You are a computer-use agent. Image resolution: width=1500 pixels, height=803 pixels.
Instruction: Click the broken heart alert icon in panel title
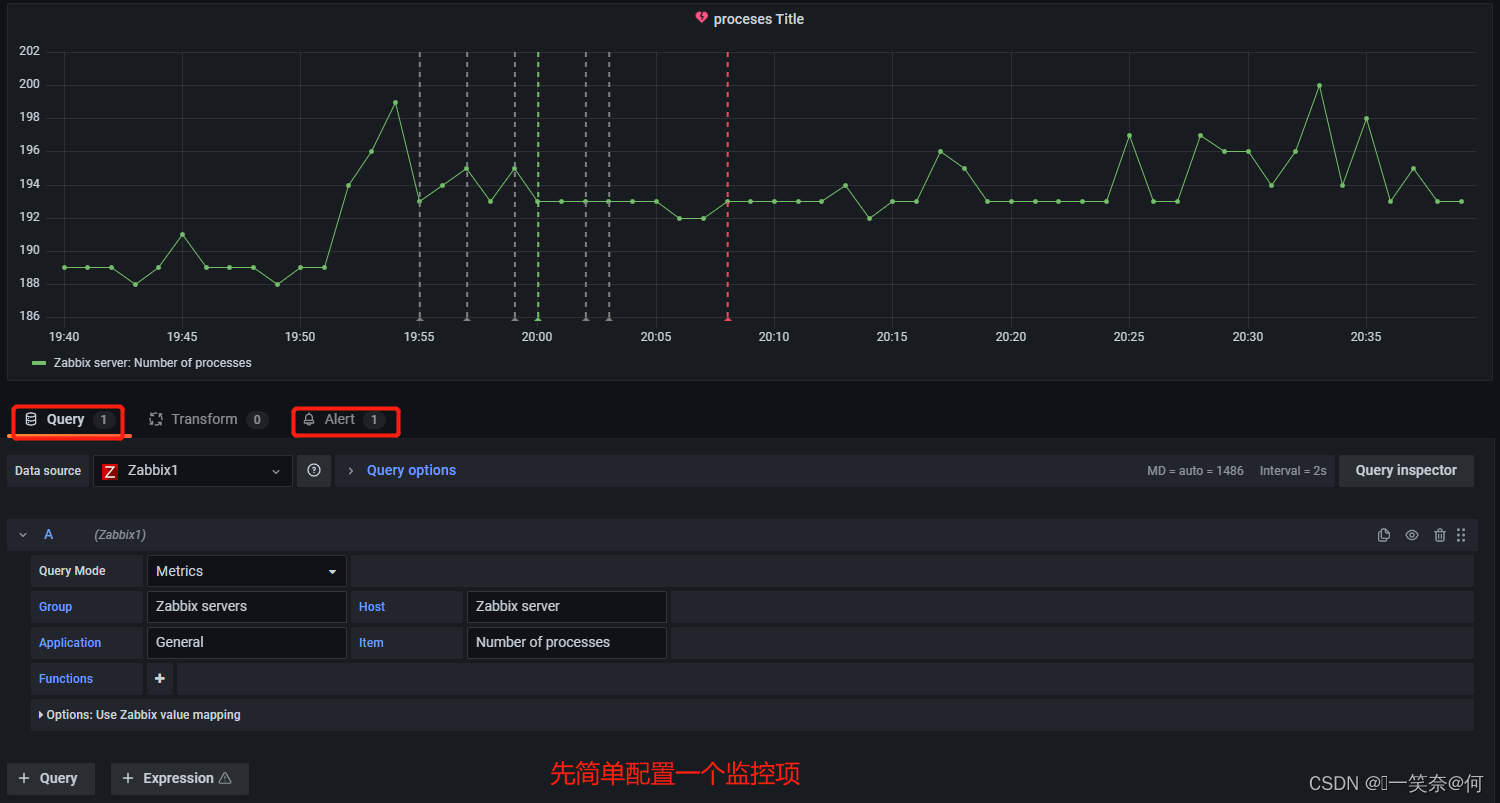tap(701, 19)
